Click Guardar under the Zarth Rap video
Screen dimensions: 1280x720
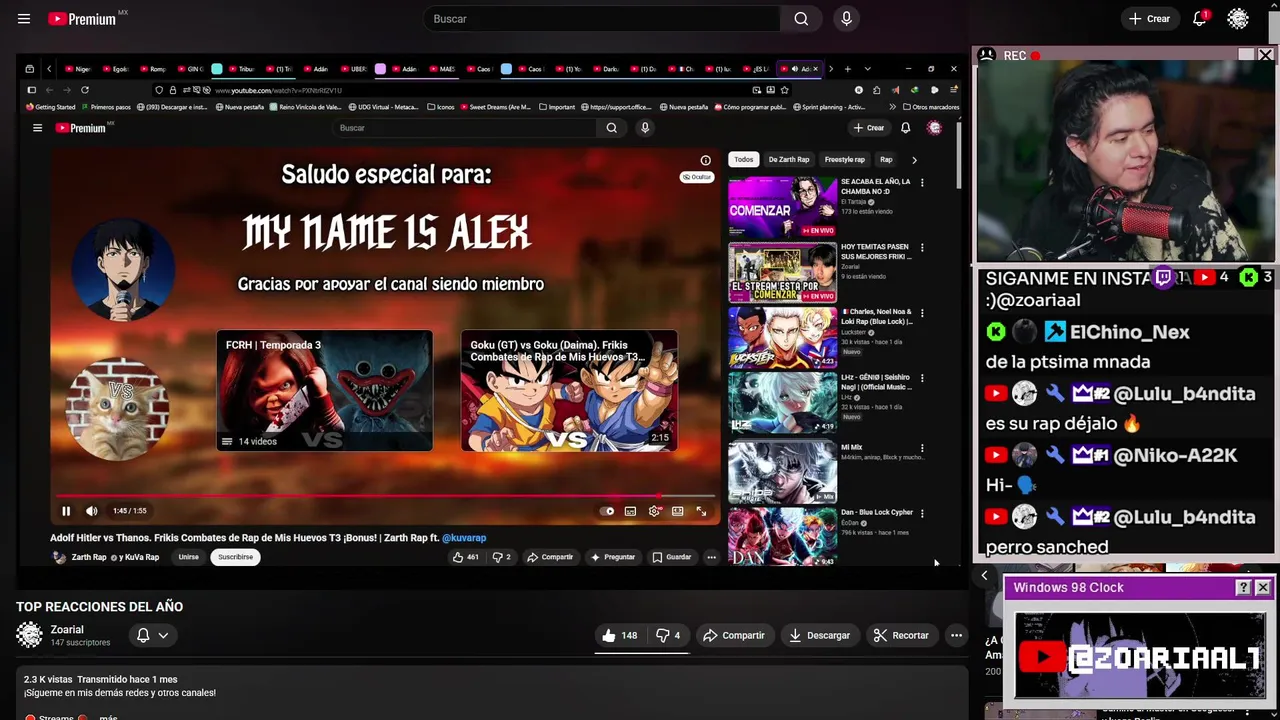tap(672, 557)
